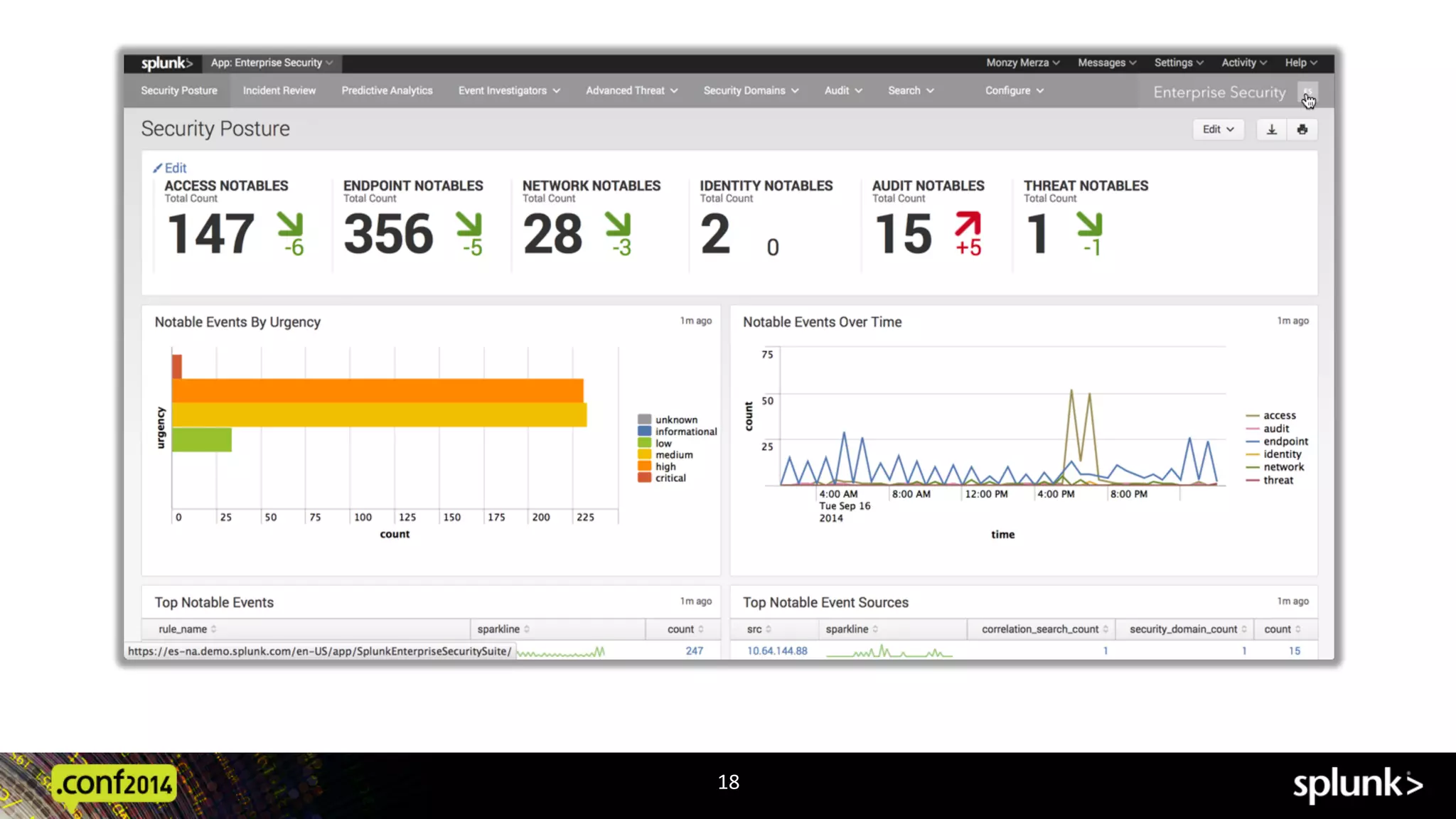The height and width of the screenshot is (819, 1456).
Task: Open the Security Domains menu
Action: coord(751,91)
